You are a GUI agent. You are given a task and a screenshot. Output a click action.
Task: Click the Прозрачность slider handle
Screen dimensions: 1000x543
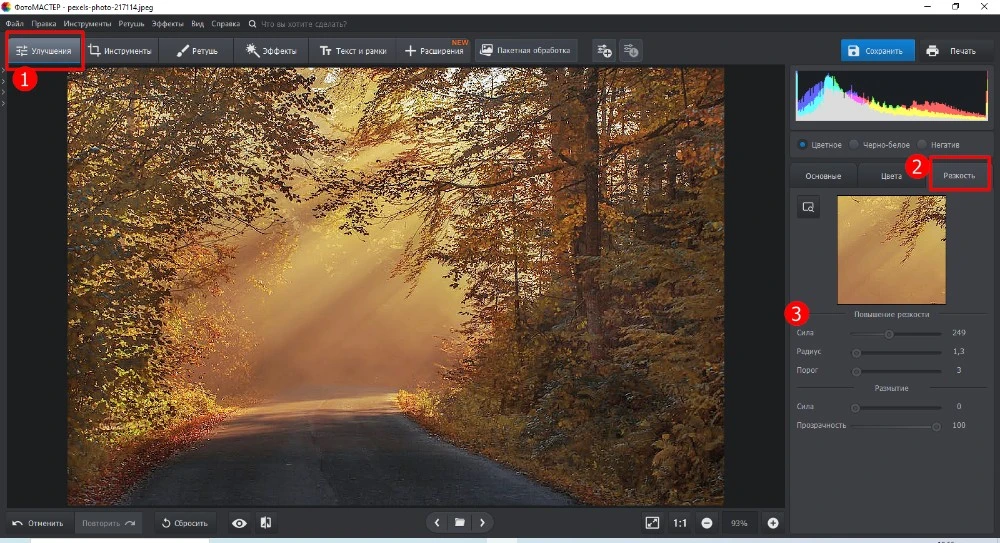click(x=936, y=426)
